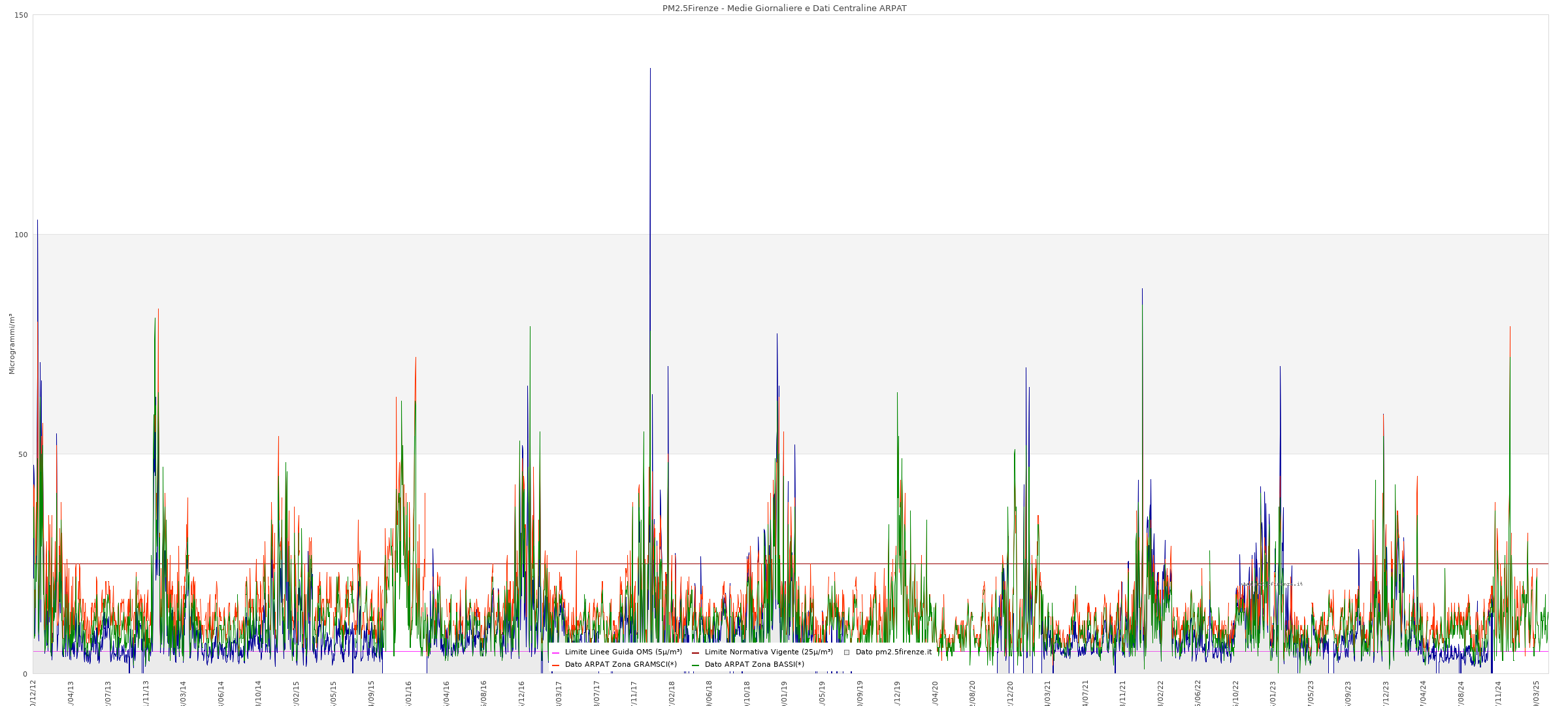This screenshot has width=1568, height=706.
Task: Click the magenta OMS limit legend swatch
Action: click(x=555, y=652)
